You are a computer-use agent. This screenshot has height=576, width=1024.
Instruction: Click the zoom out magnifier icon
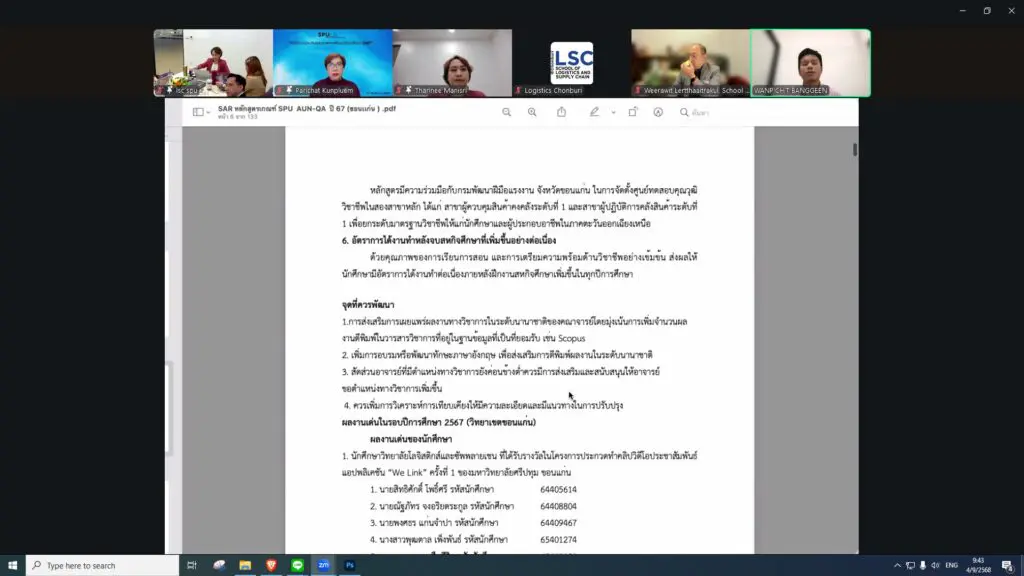tap(507, 112)
